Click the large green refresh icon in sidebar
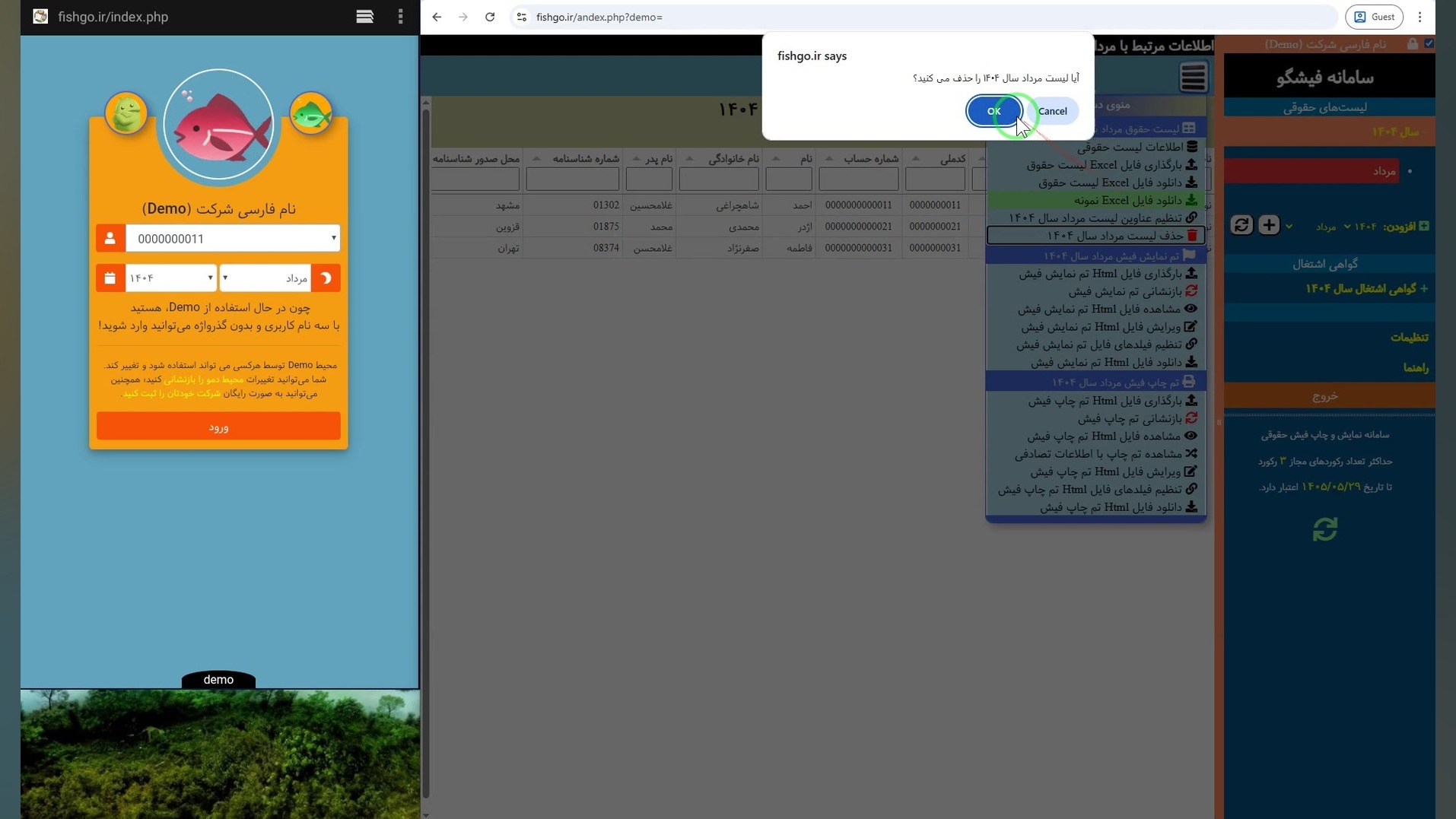The image size is (1456, 819). [1325, 529]
